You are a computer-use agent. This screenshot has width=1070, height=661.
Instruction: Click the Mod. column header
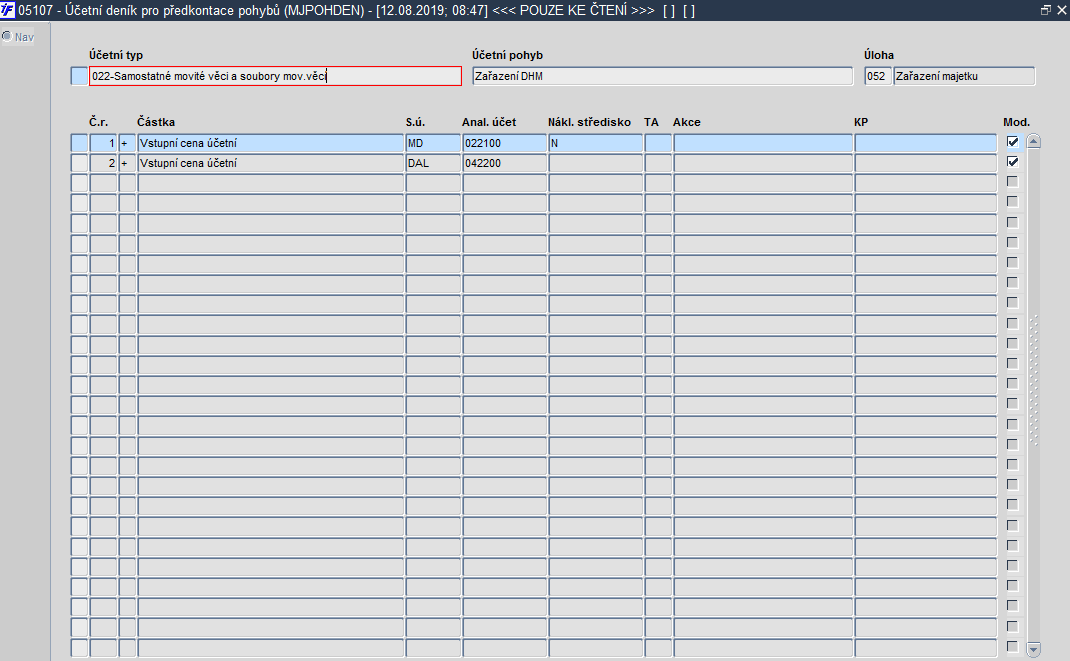coord(1016,122)
